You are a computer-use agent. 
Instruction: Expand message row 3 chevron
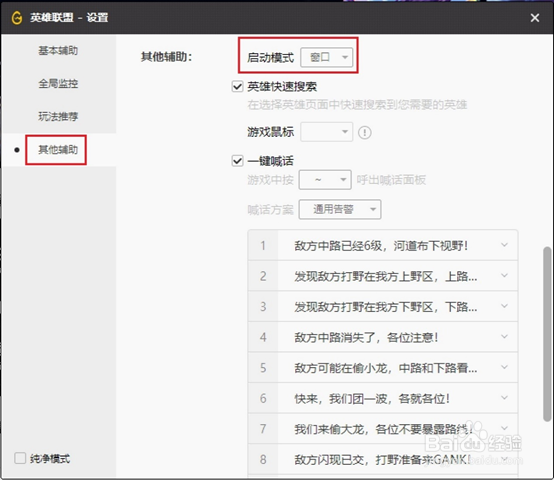(505, 306)
